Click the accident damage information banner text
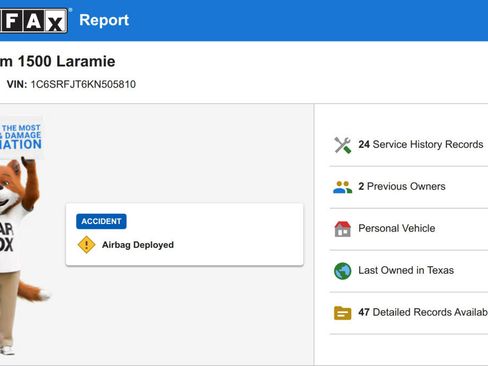This screenshot has width=488, height=366. [21, 137]
